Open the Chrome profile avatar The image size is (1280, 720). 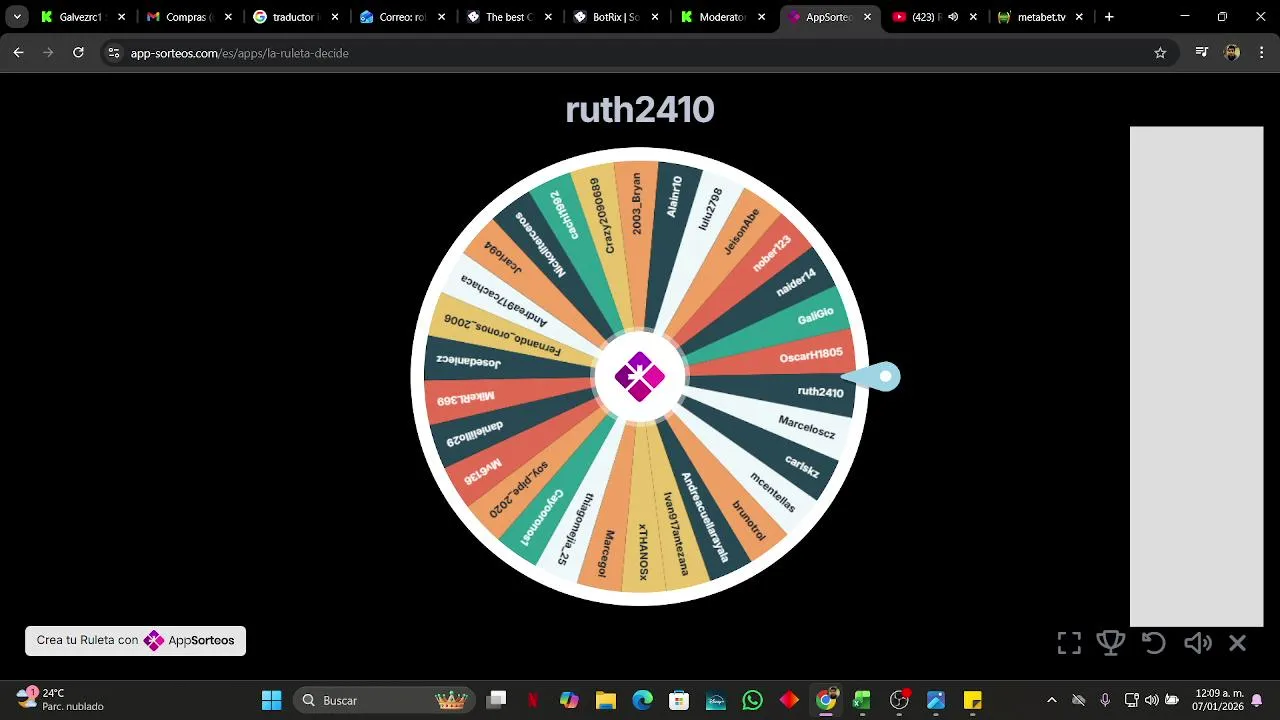(x=1232, y=53)
